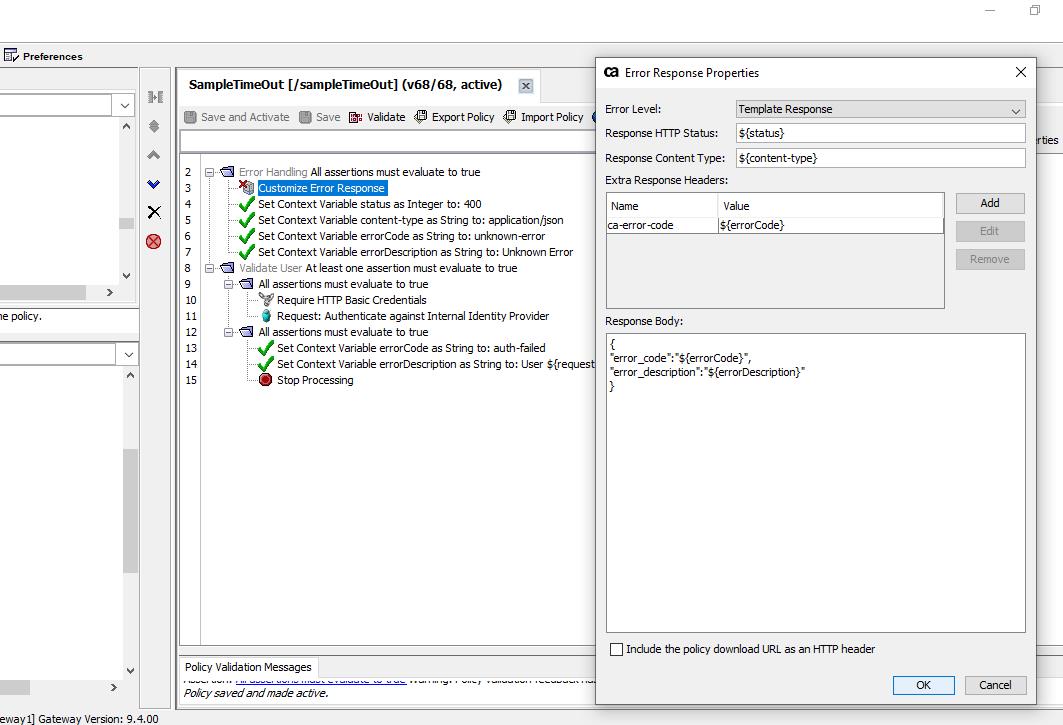This screenshot has height=725, width=1063.
Task: Confirm dialog with the OK button
Action: [923, 685]
